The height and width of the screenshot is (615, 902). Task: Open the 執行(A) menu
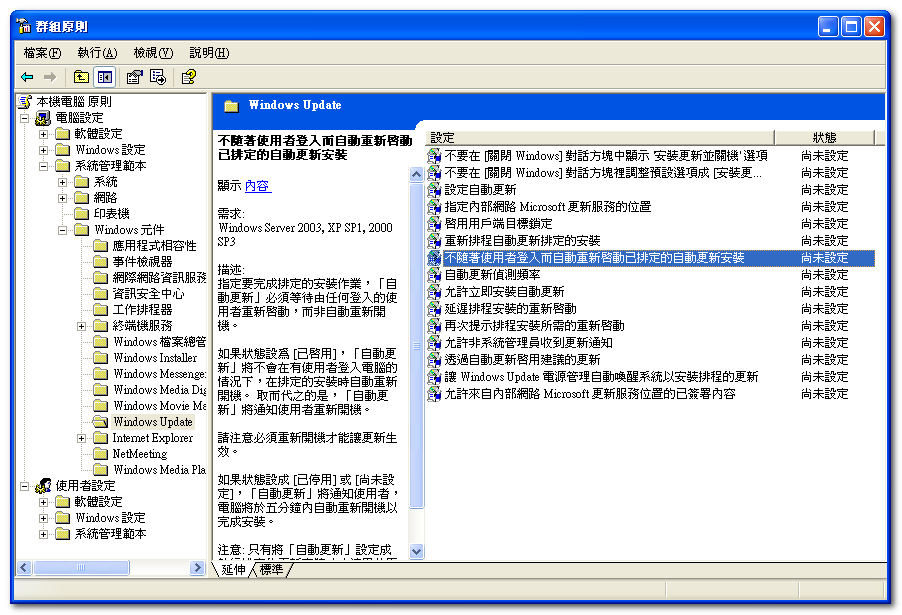(x=97, y=53)
